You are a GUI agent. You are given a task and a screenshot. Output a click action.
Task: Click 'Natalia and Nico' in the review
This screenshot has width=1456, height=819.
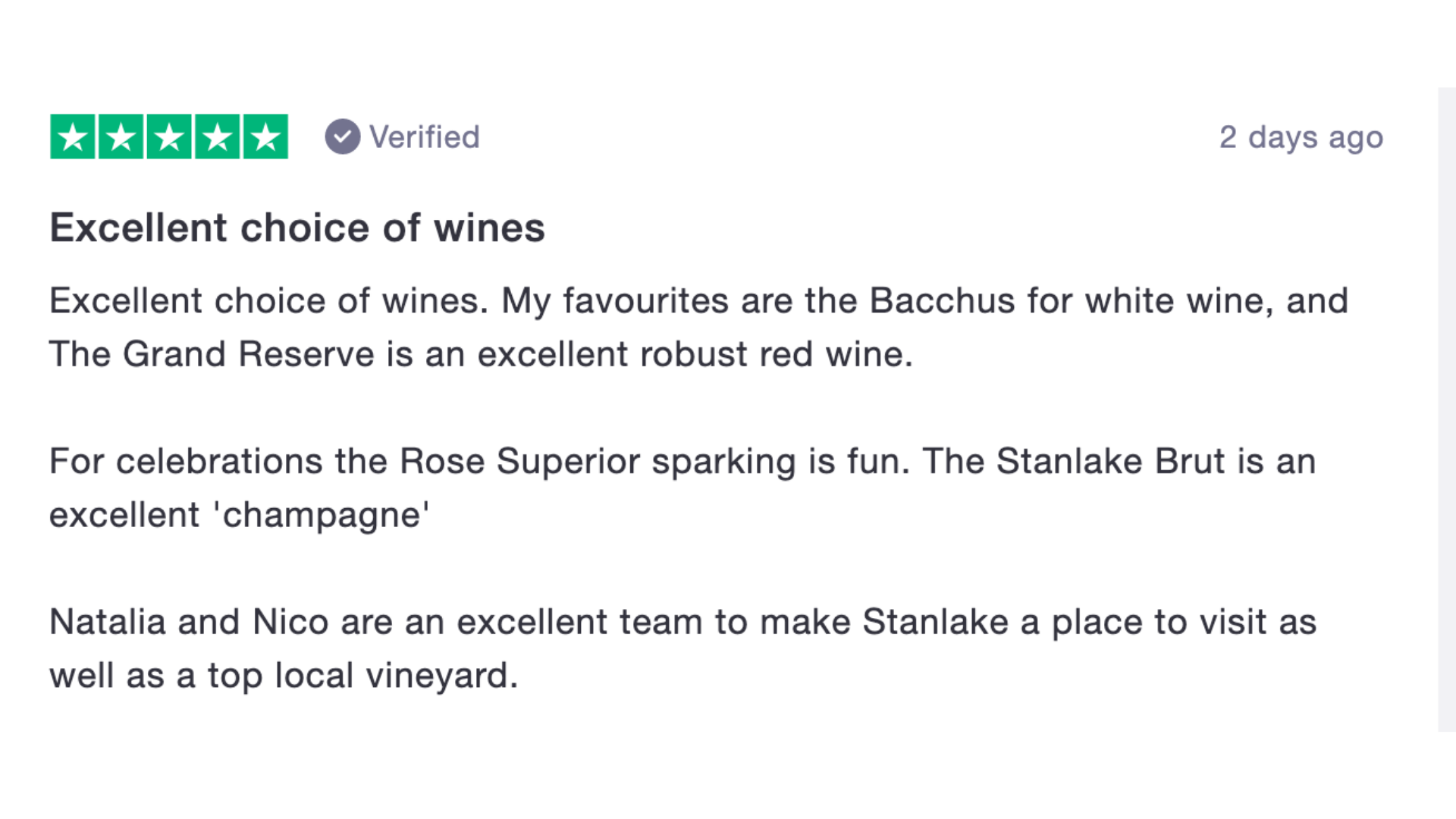[190, 622]
